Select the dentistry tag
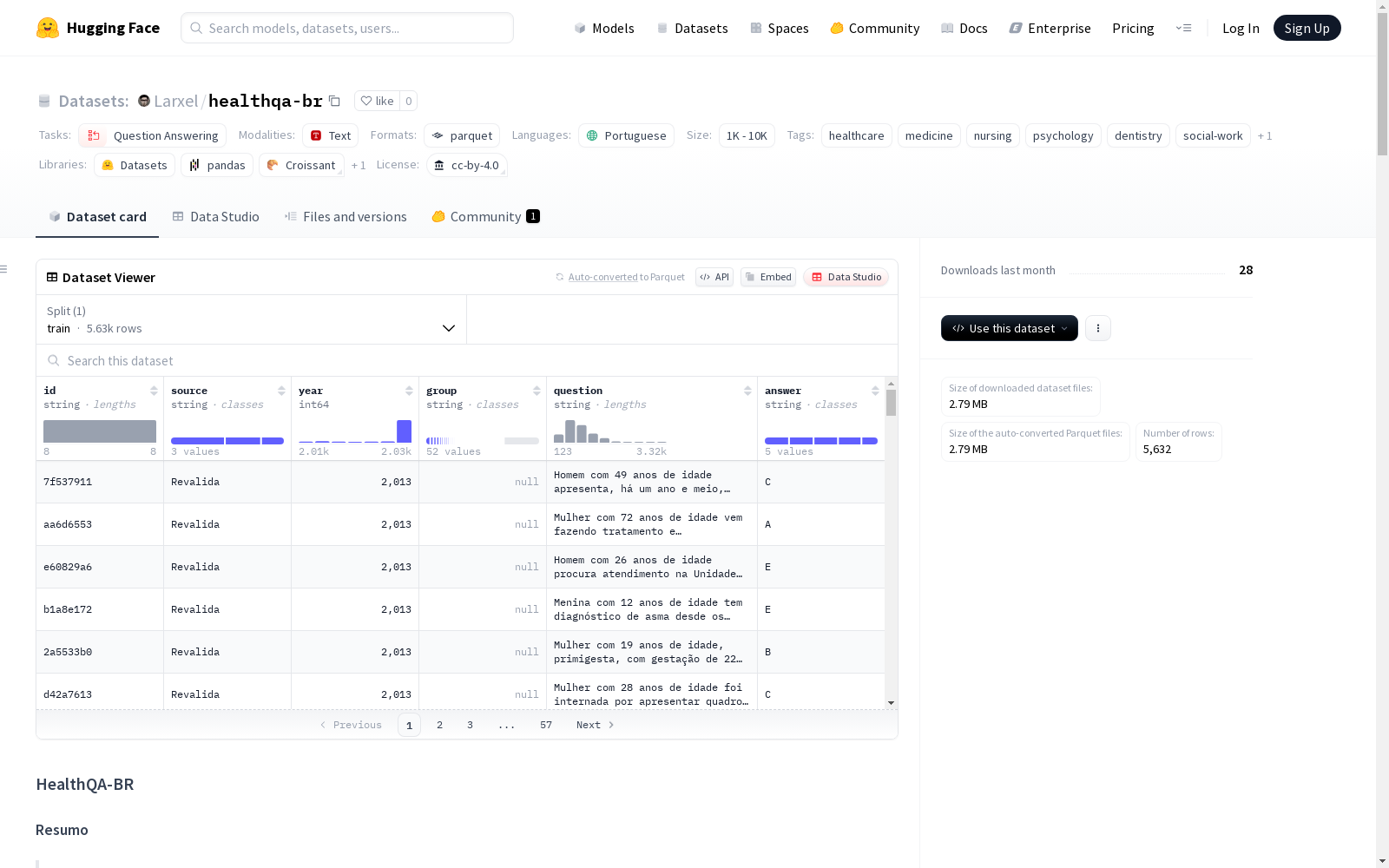 [x=1138, y=135]
